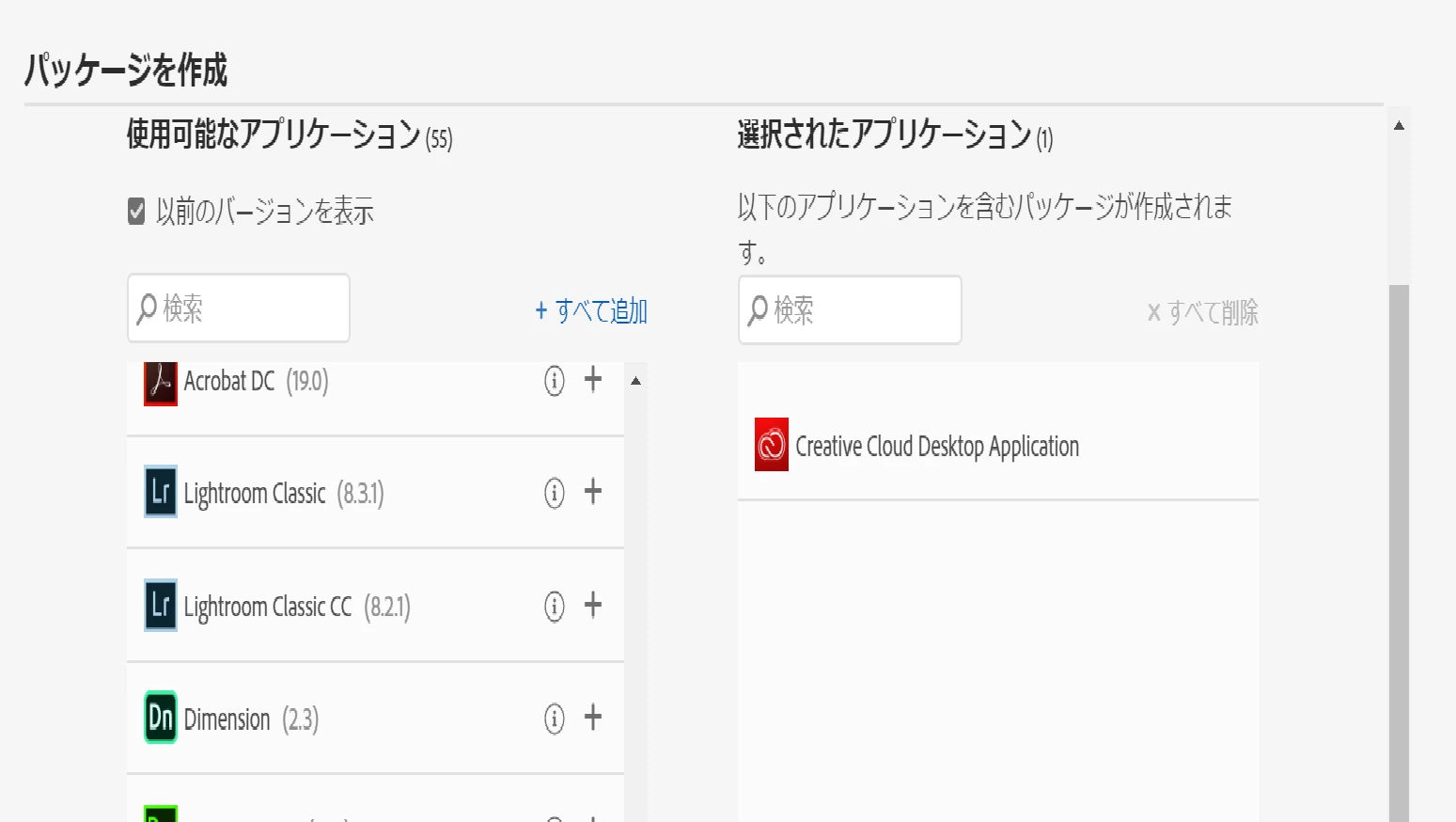Click the Dimension app icon

point(161,718)
